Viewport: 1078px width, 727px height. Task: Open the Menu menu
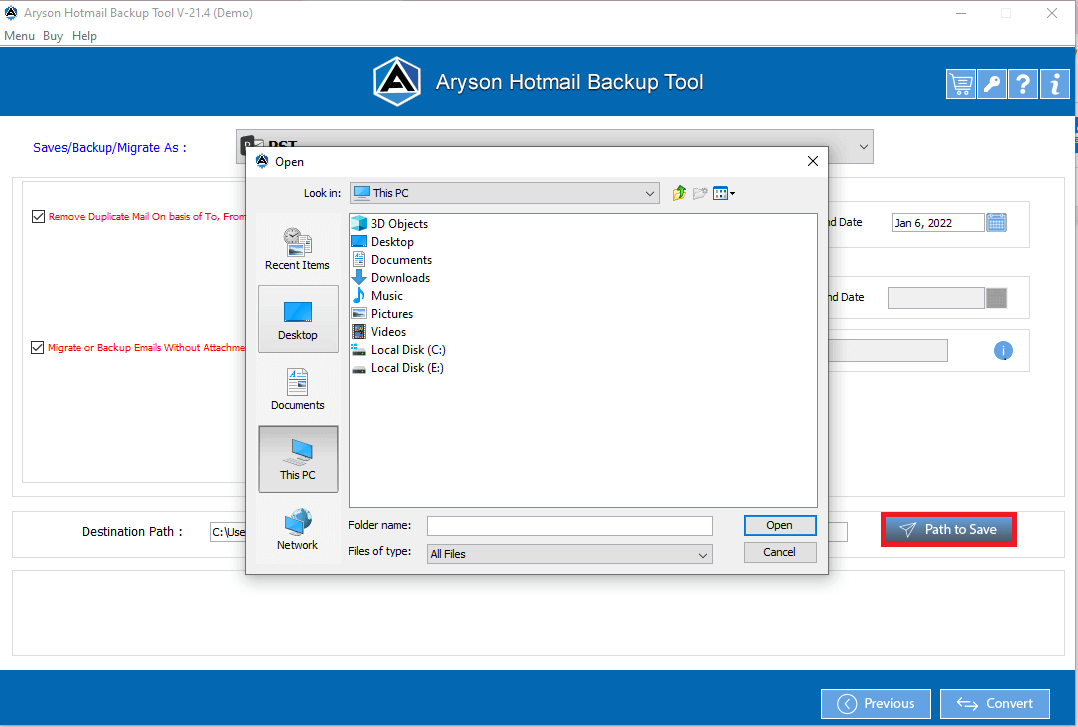pos(19,36)
